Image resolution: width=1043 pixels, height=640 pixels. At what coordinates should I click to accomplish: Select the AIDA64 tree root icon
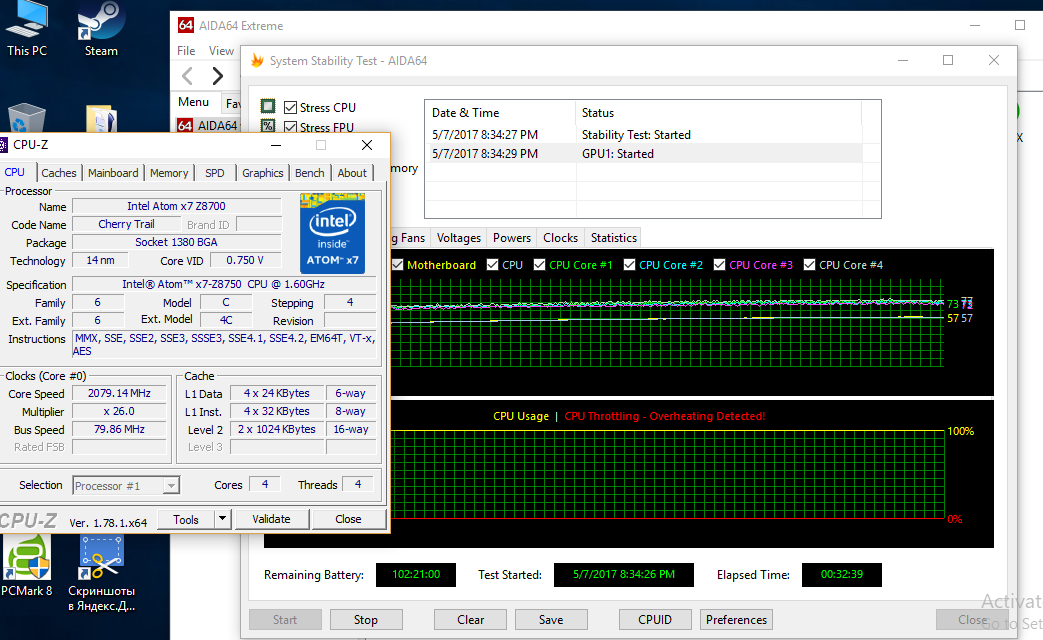coord(185,125)
